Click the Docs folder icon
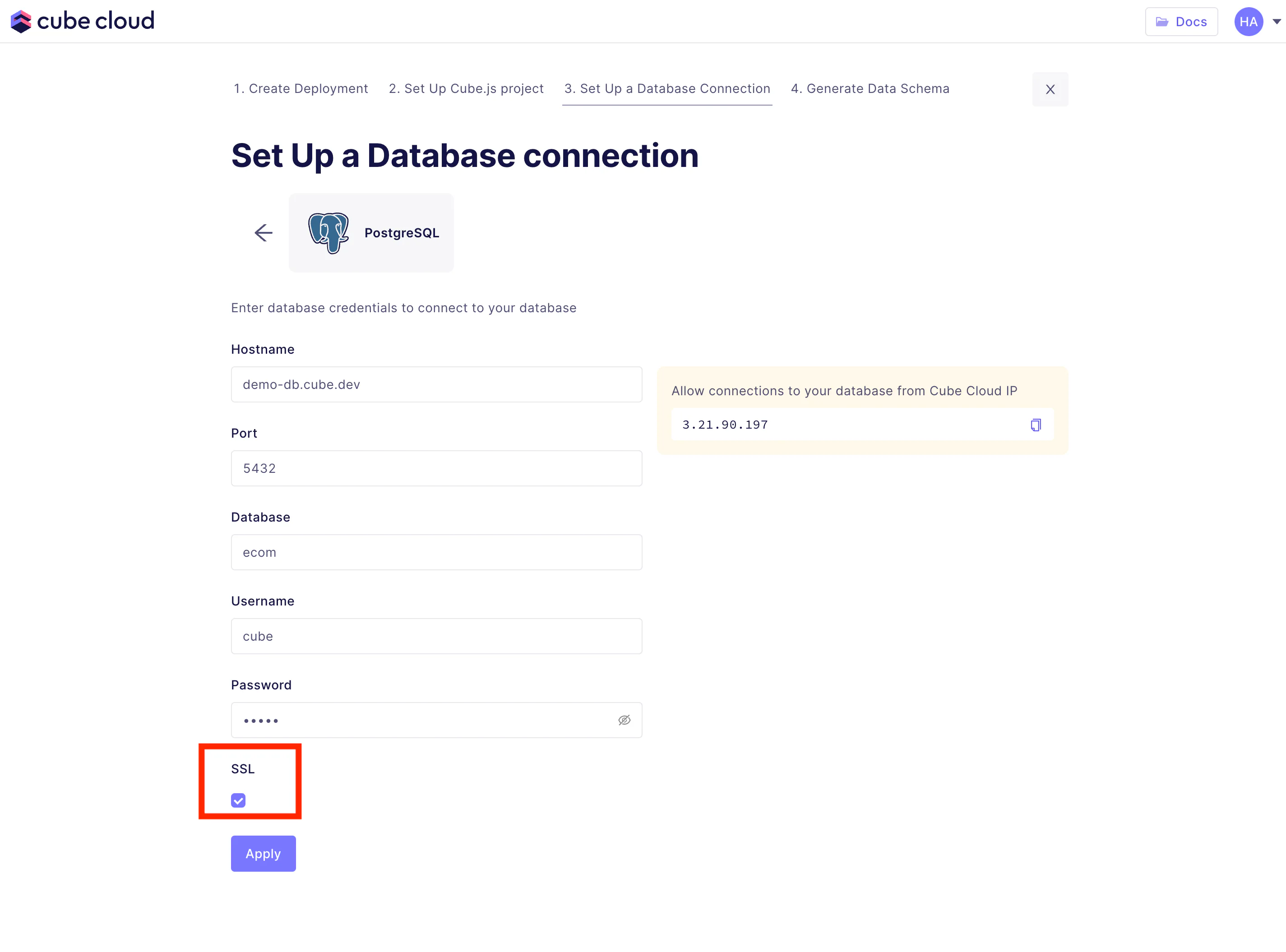 [x=1162, y=22]
